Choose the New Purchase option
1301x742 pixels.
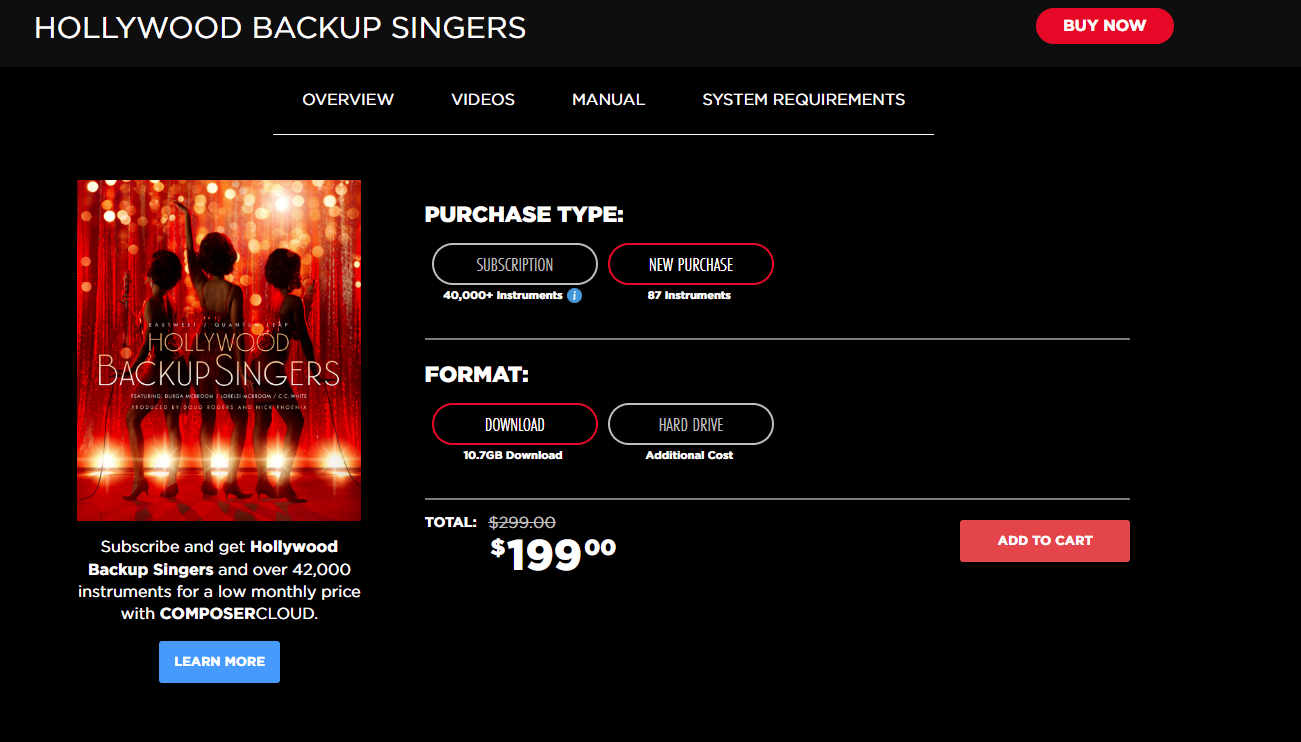[x=690, y=265]
